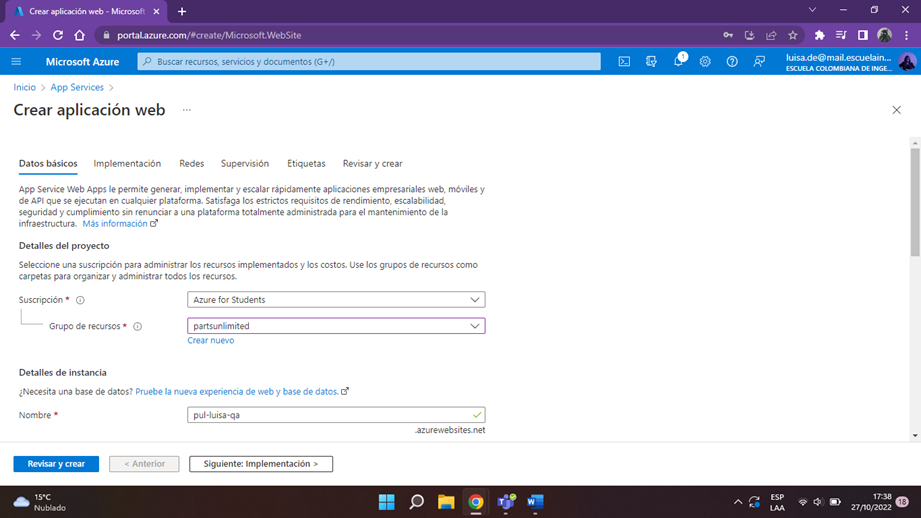Close the Crear aplicación web blade
921x518 pixels.
896,110
